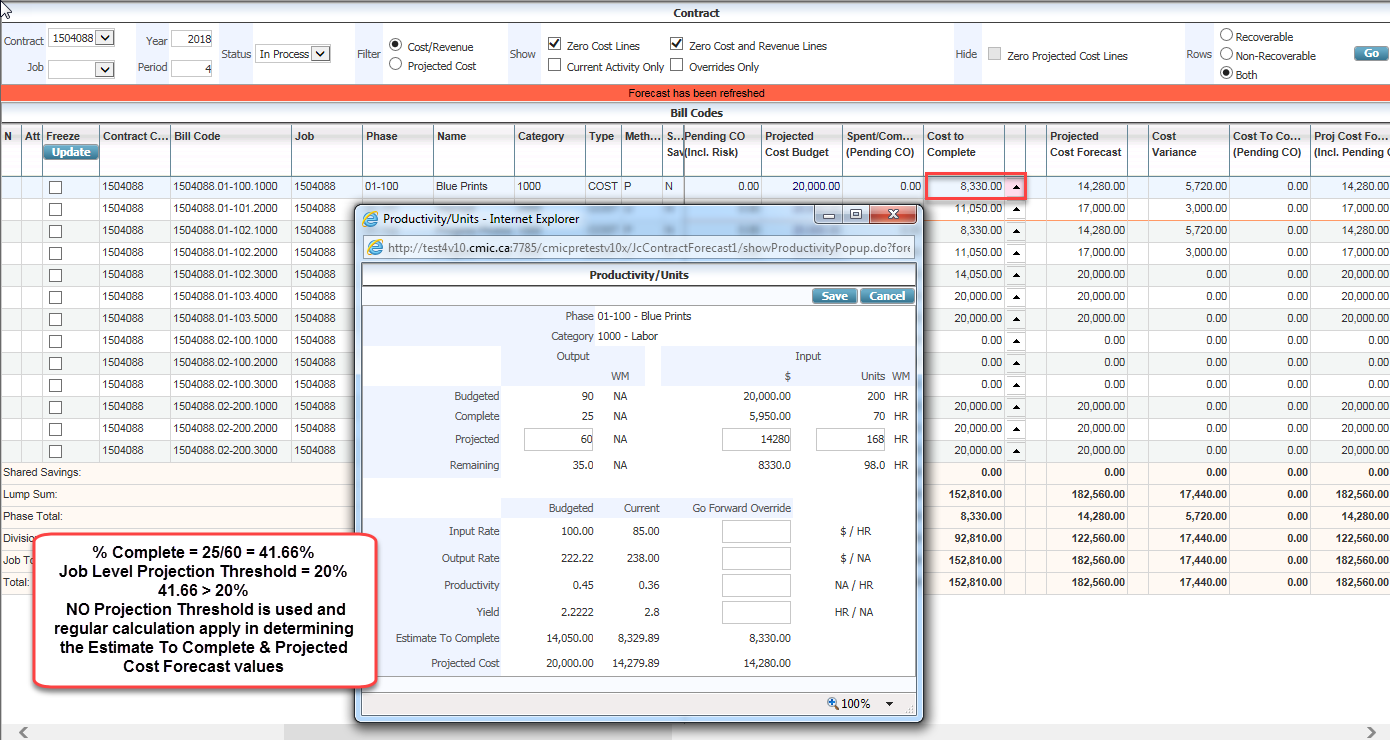Screen dimensions: 1390x740
Task: Click Productivity Go Forward Override field
Action: pos(757,586)
